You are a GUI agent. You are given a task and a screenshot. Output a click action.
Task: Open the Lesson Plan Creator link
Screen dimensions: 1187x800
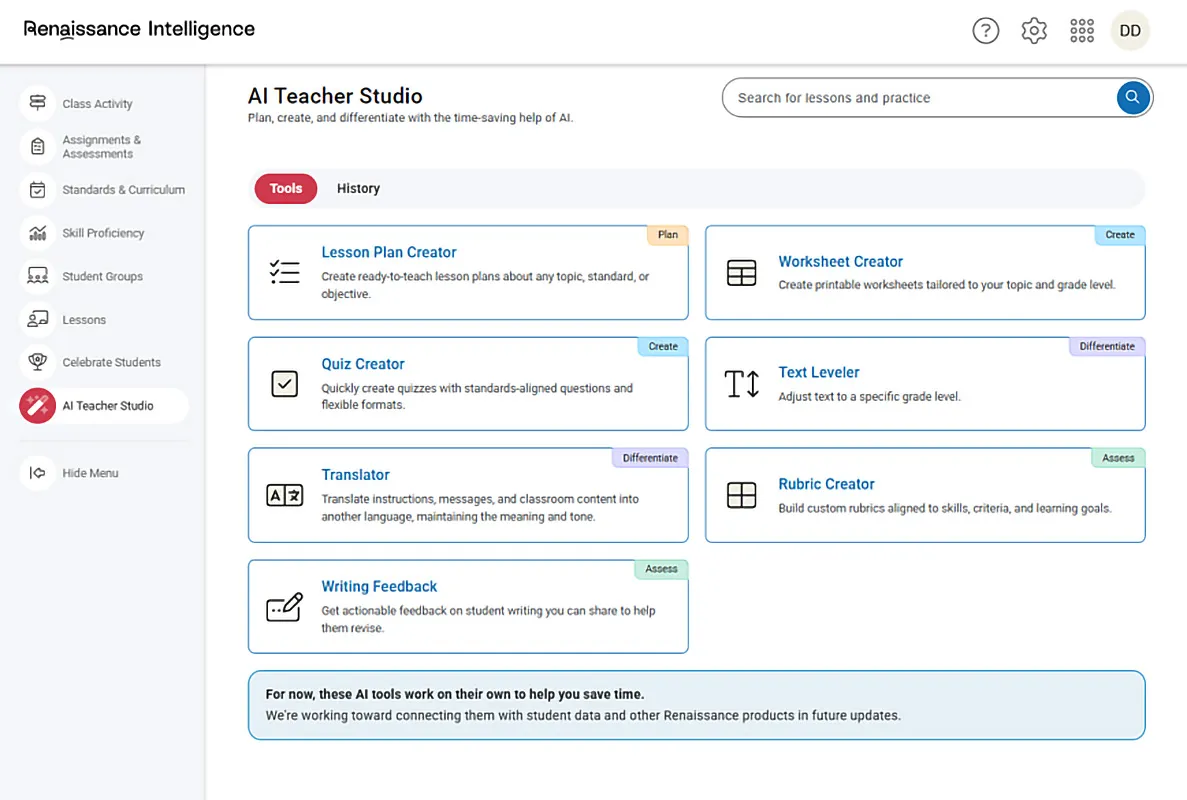(x=388, y=252)
